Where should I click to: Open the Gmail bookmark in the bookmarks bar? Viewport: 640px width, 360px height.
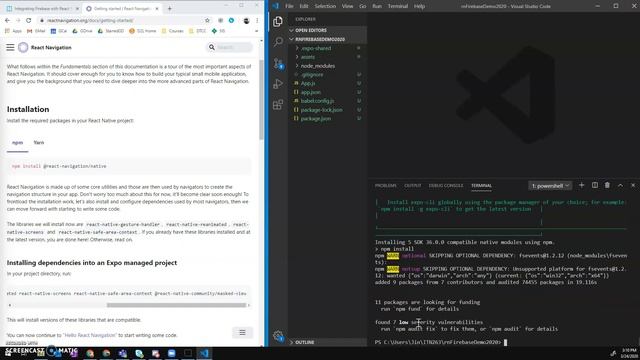click(x=36, y=31)
